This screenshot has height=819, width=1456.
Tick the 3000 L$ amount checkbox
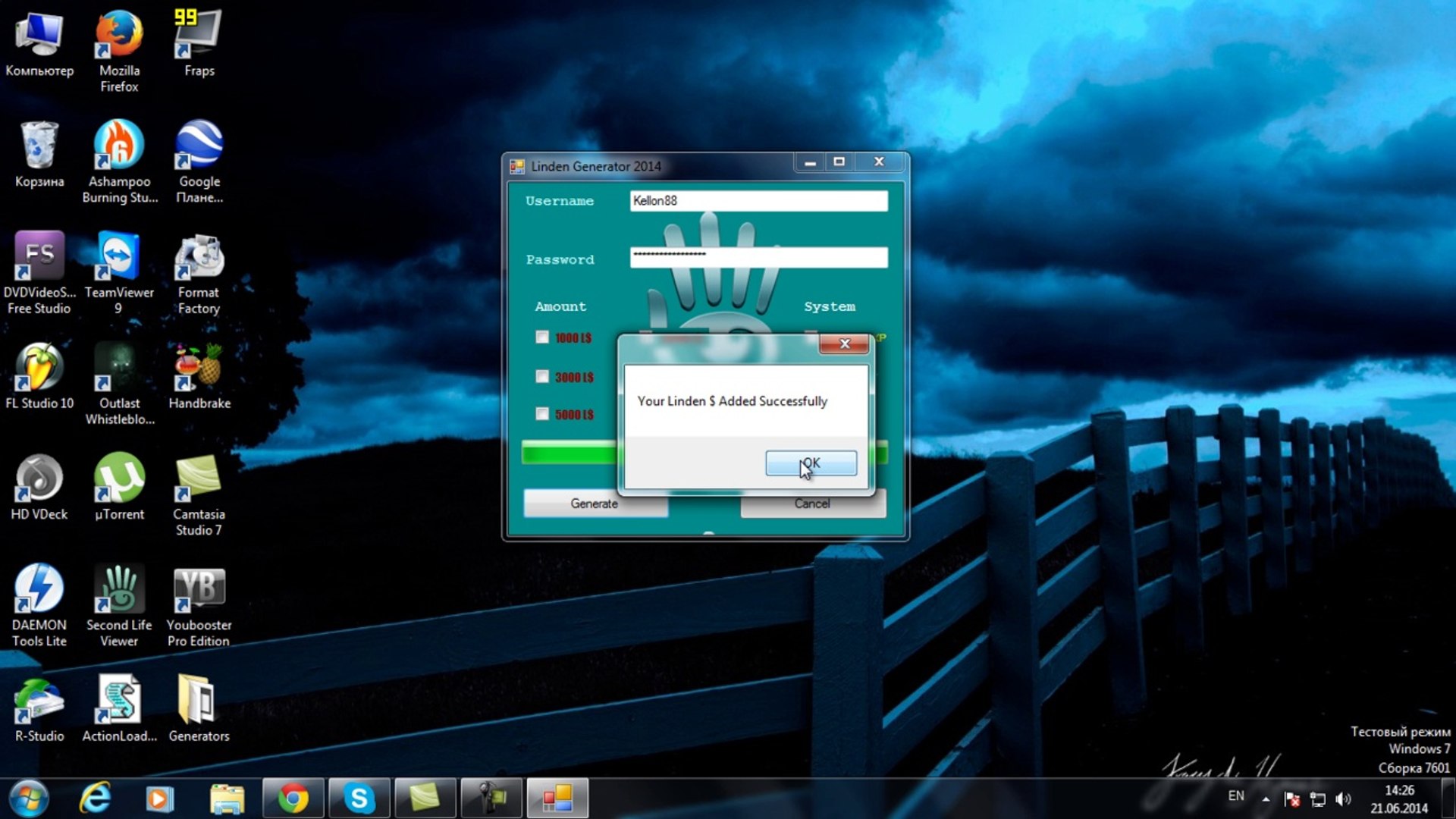(541, 376)
